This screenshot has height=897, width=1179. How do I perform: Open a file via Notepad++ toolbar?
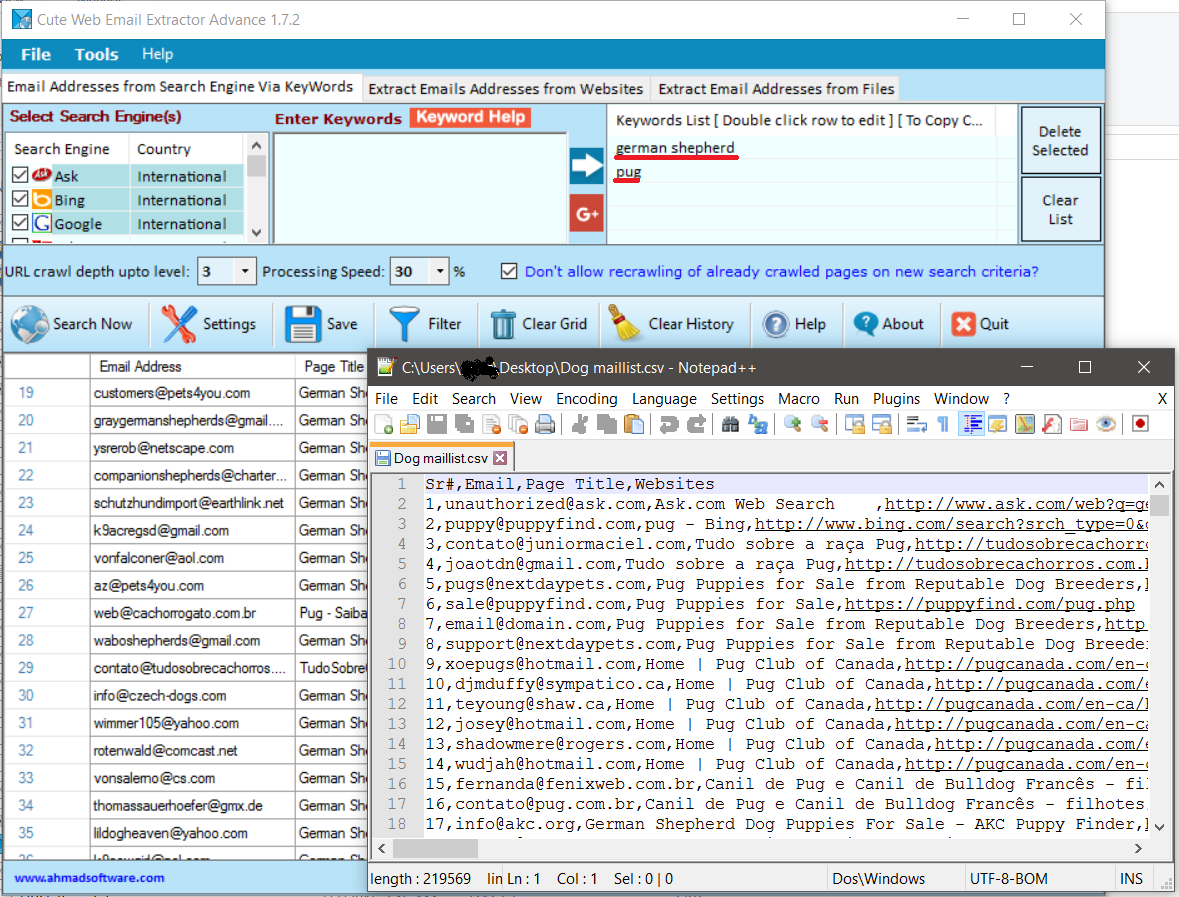pos(410,425)
